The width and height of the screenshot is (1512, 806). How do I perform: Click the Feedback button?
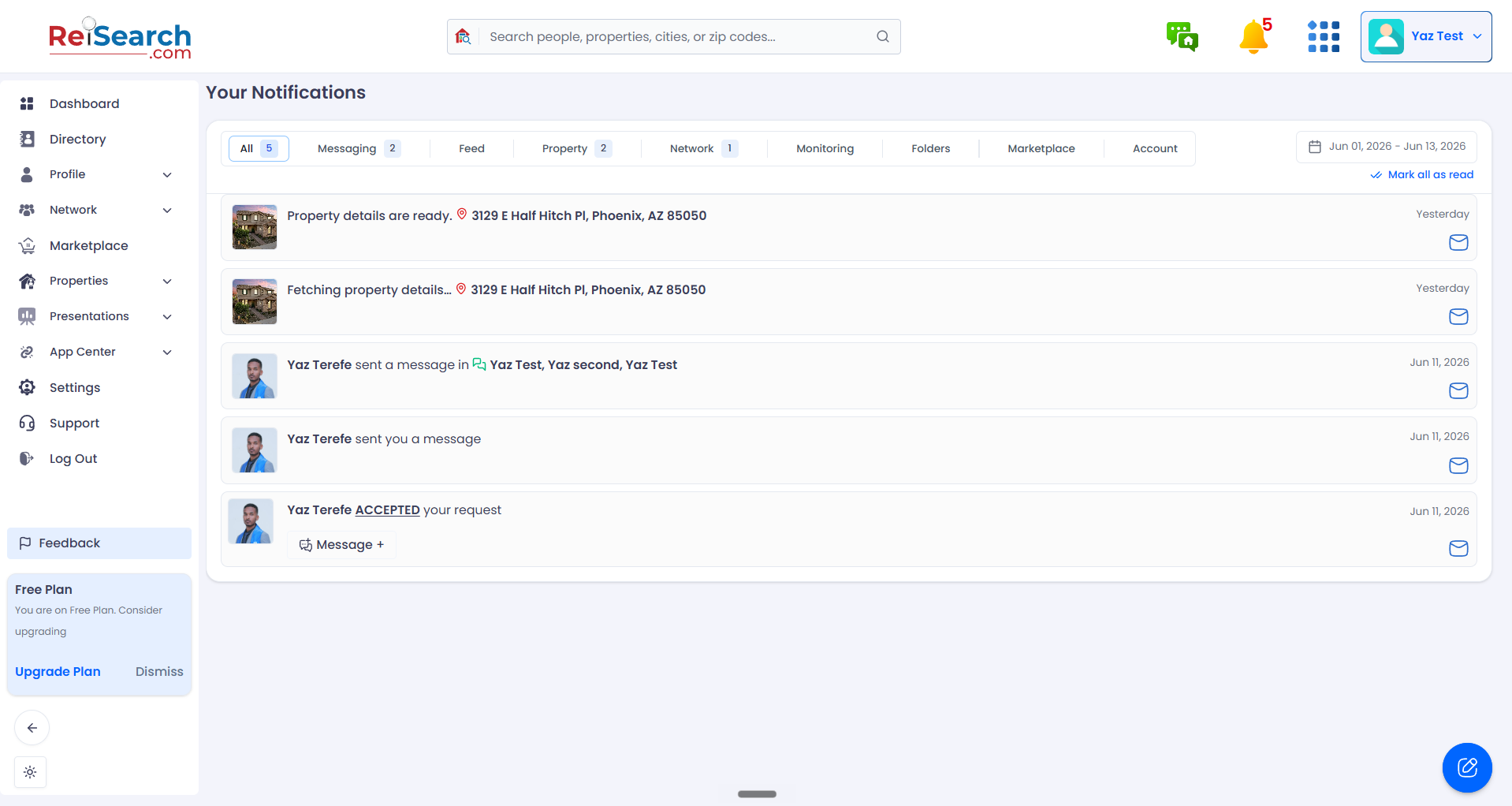pyautogui.click(x=99, y=543)
